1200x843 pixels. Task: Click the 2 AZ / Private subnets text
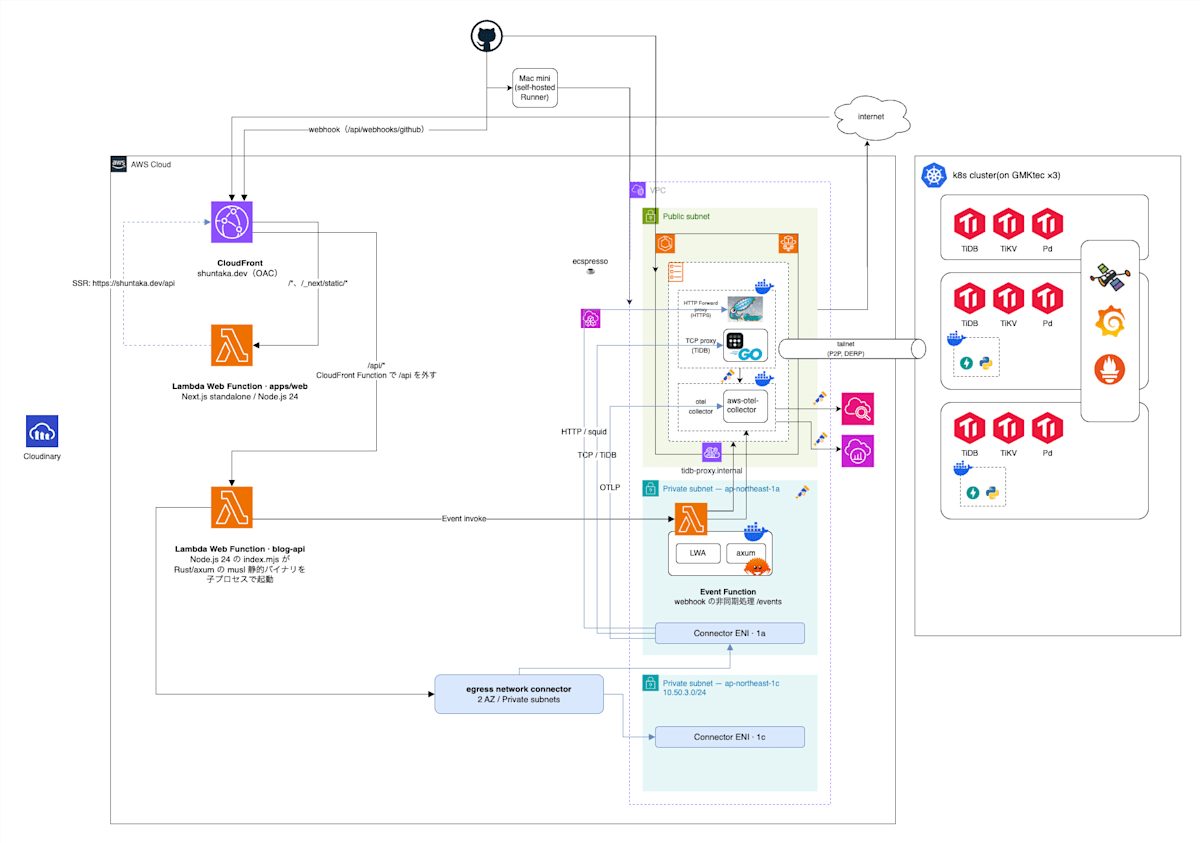(519, 700)
